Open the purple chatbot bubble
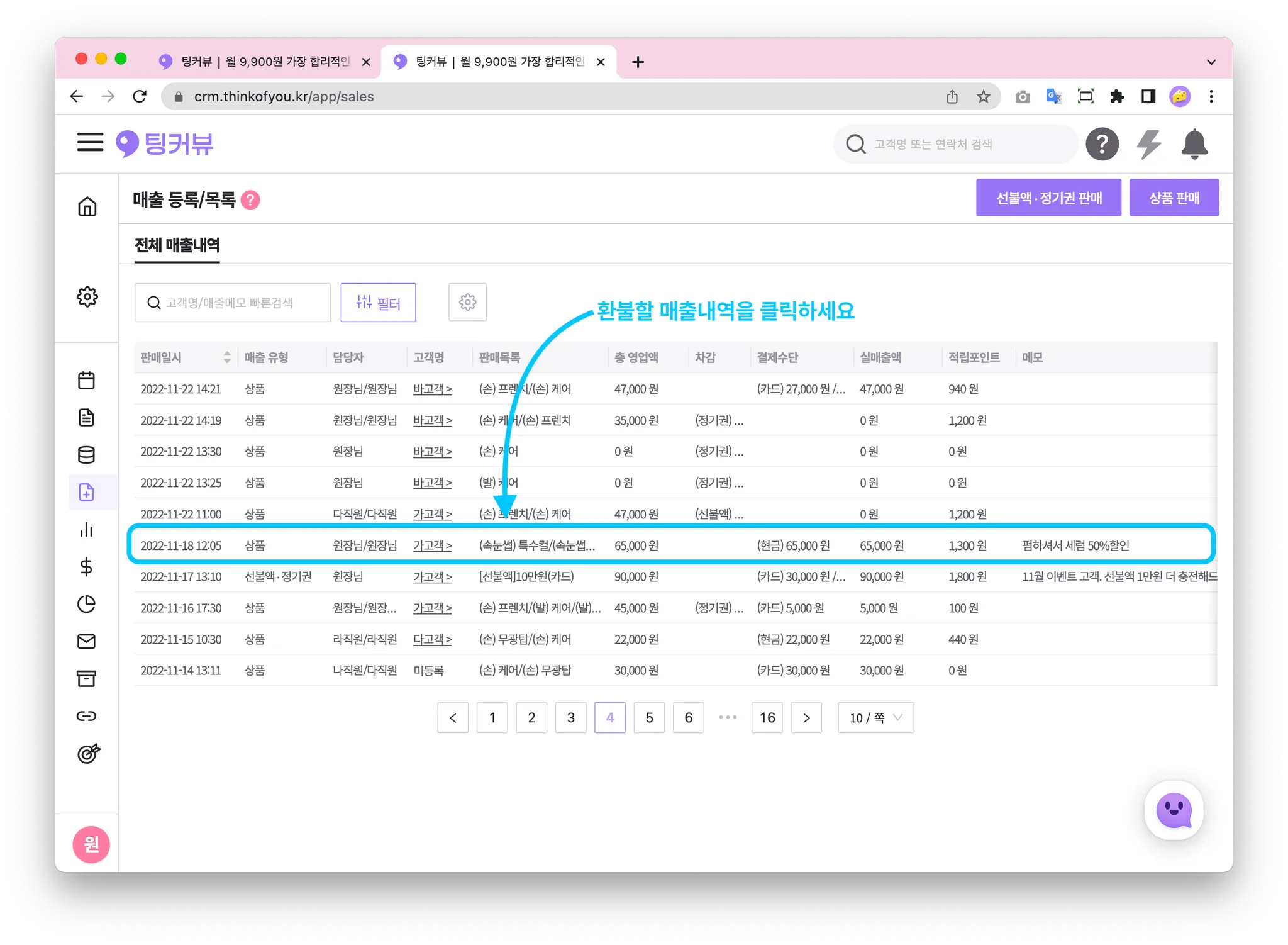The image size is (1288, 945). (x=1174, y=810)
